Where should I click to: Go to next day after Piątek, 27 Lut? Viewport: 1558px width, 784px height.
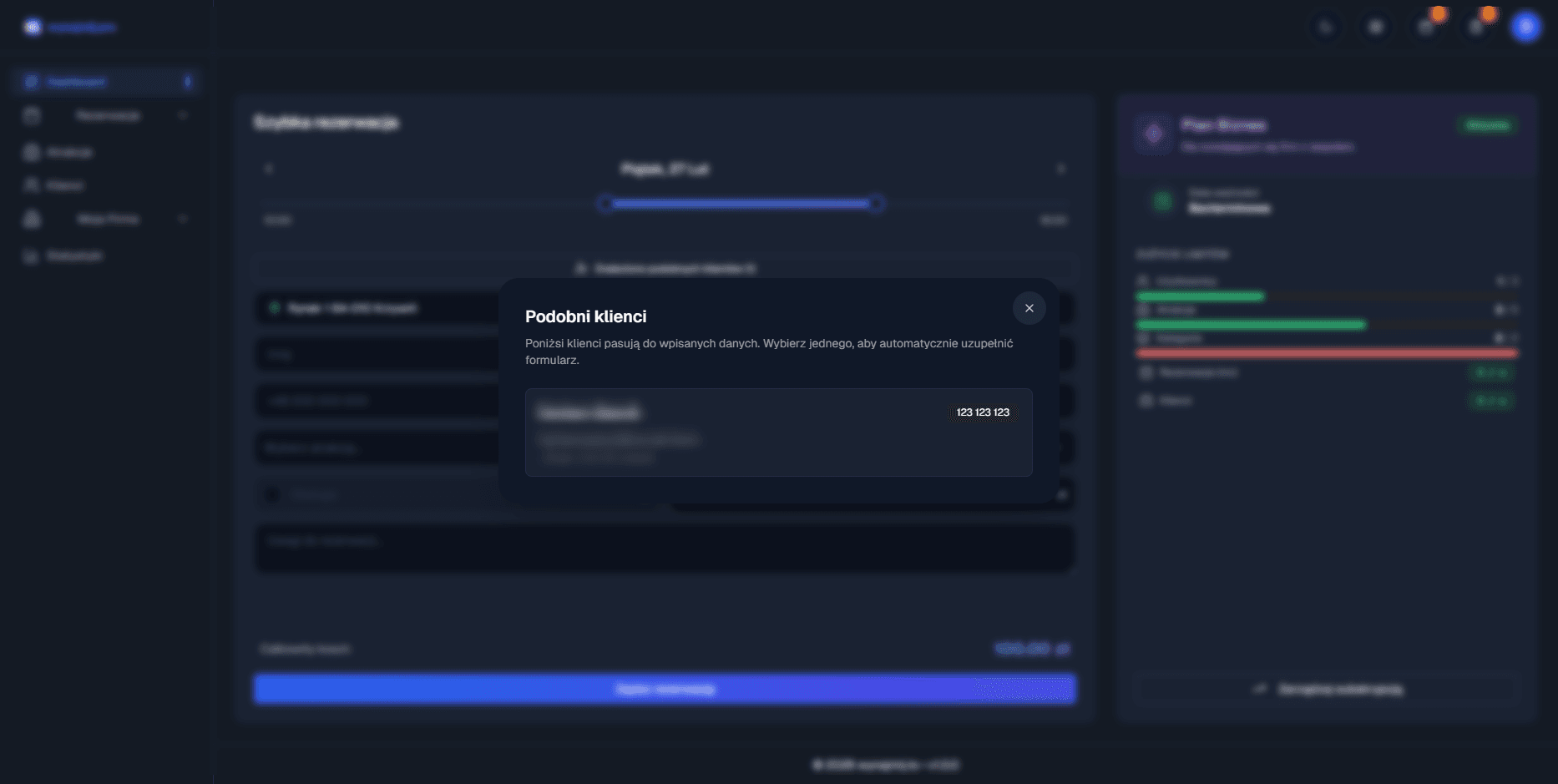click(1061, 169)
